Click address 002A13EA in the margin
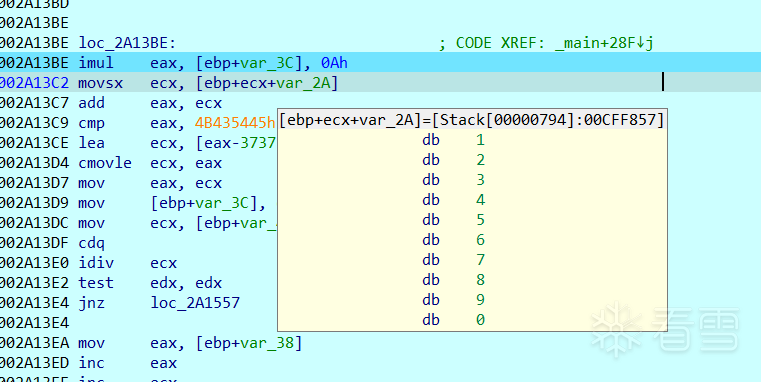 tap(34, 343)
